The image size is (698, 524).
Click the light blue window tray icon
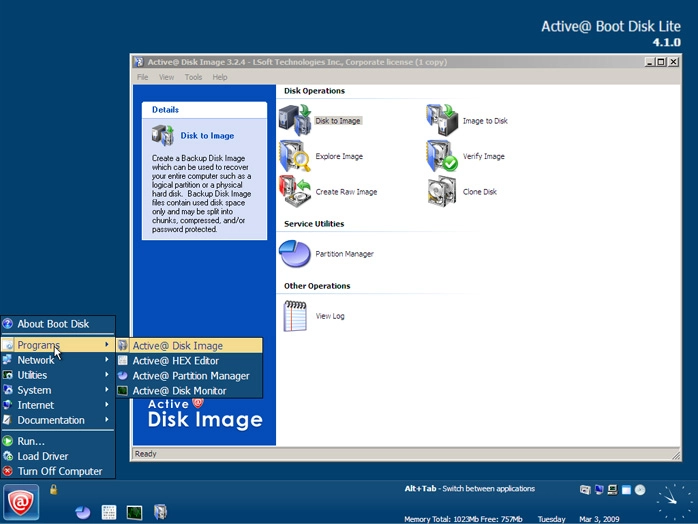coord(626,490)
